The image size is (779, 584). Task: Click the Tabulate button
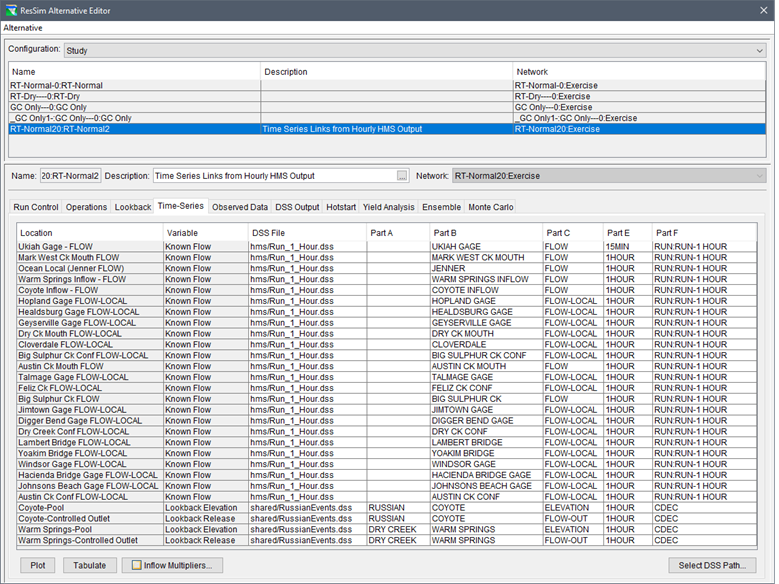click(x=89, y=566)
